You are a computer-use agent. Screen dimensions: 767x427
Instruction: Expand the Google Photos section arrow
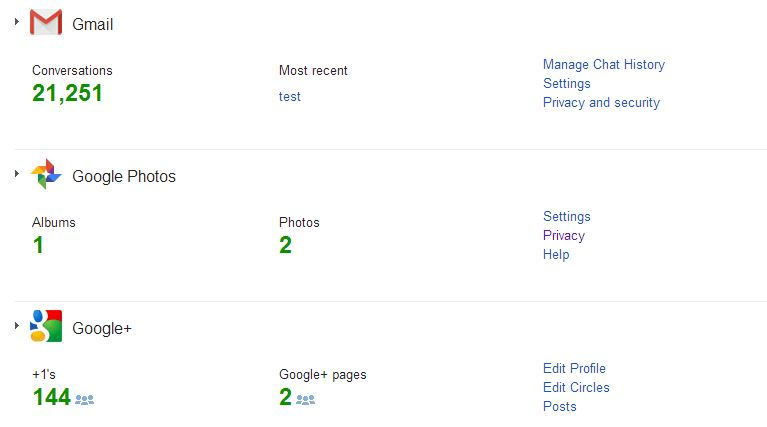click(17, 174)
